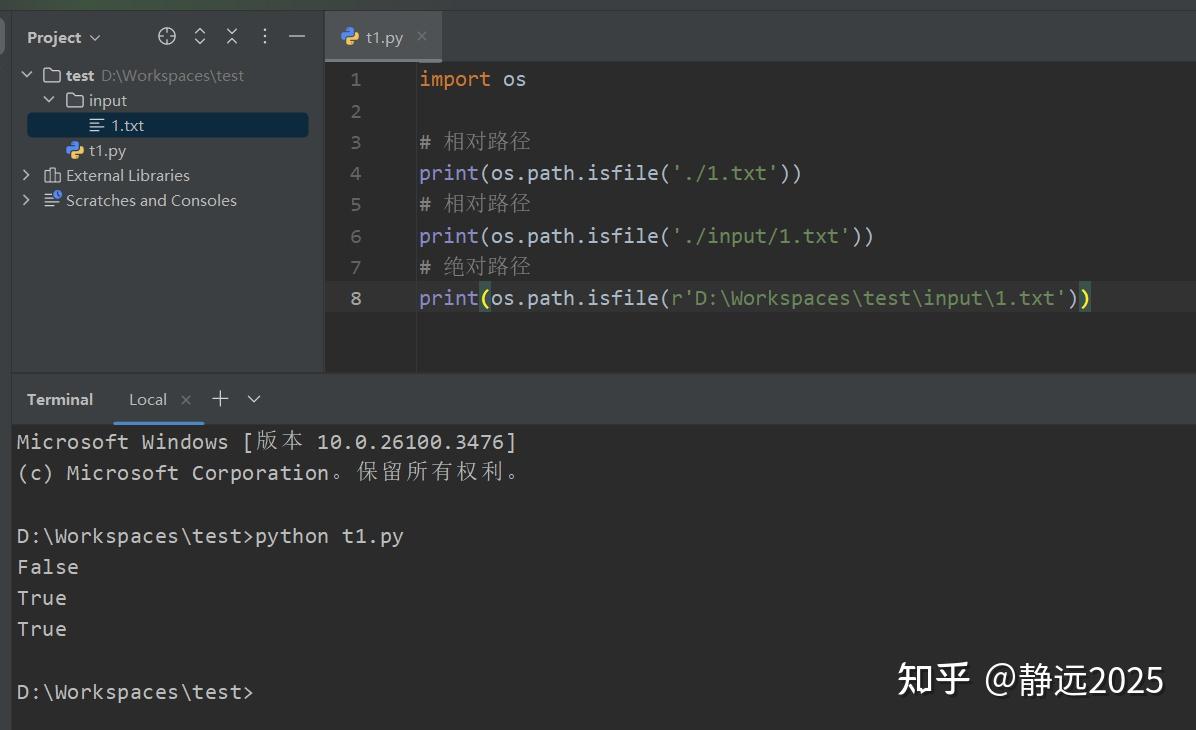The width and height of the screenshot is (1196, 730).
Task: Click into the terminal prompt line
Action: click(x=300, y=691)
